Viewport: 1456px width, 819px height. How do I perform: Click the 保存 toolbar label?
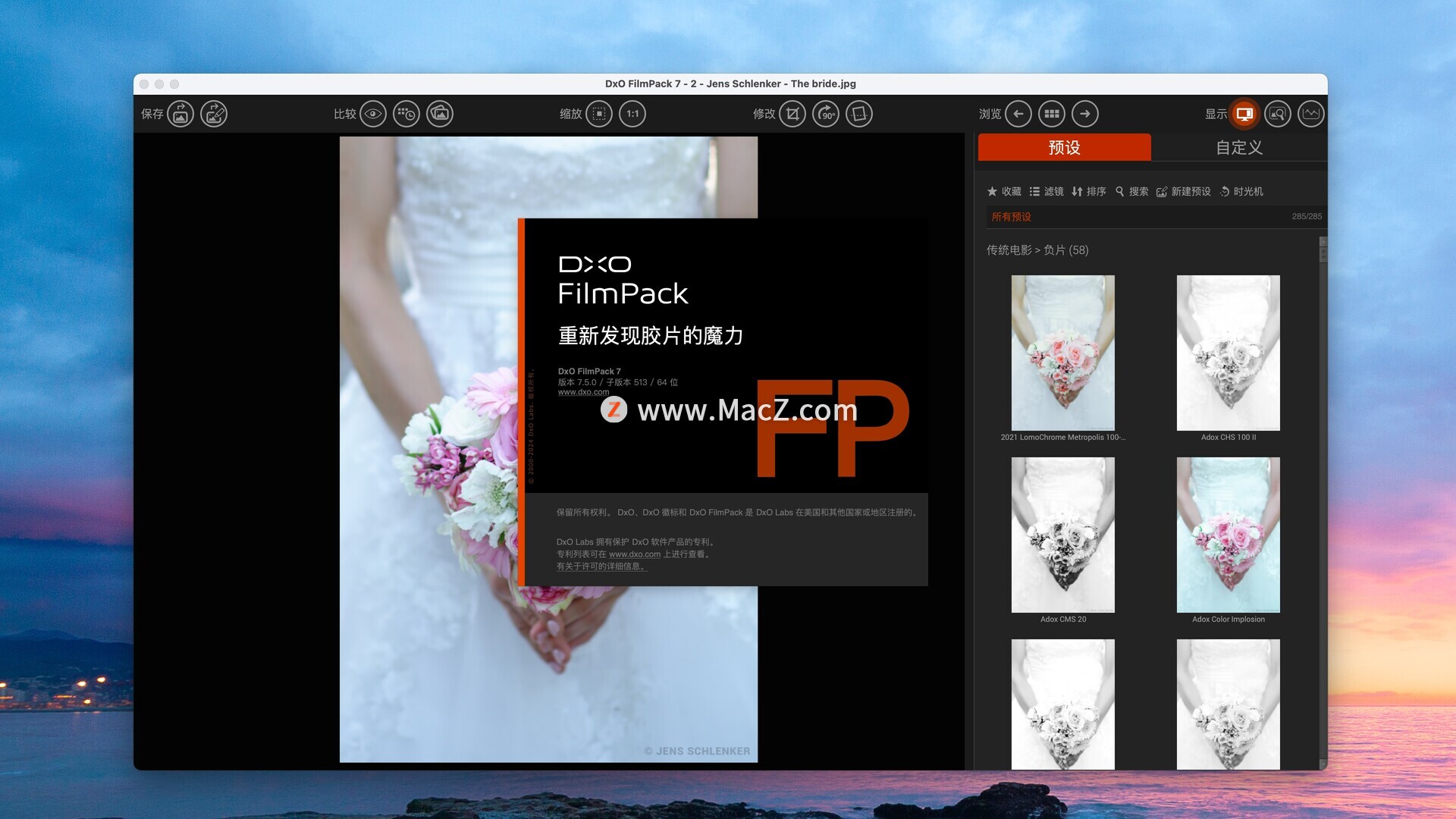tap(152, 114)
